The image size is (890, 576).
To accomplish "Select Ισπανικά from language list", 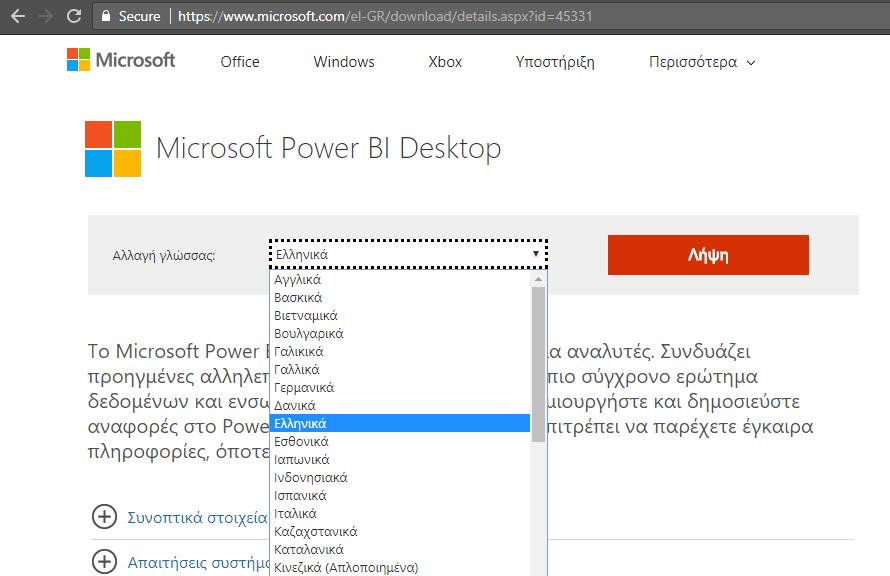I will [400, 495].
